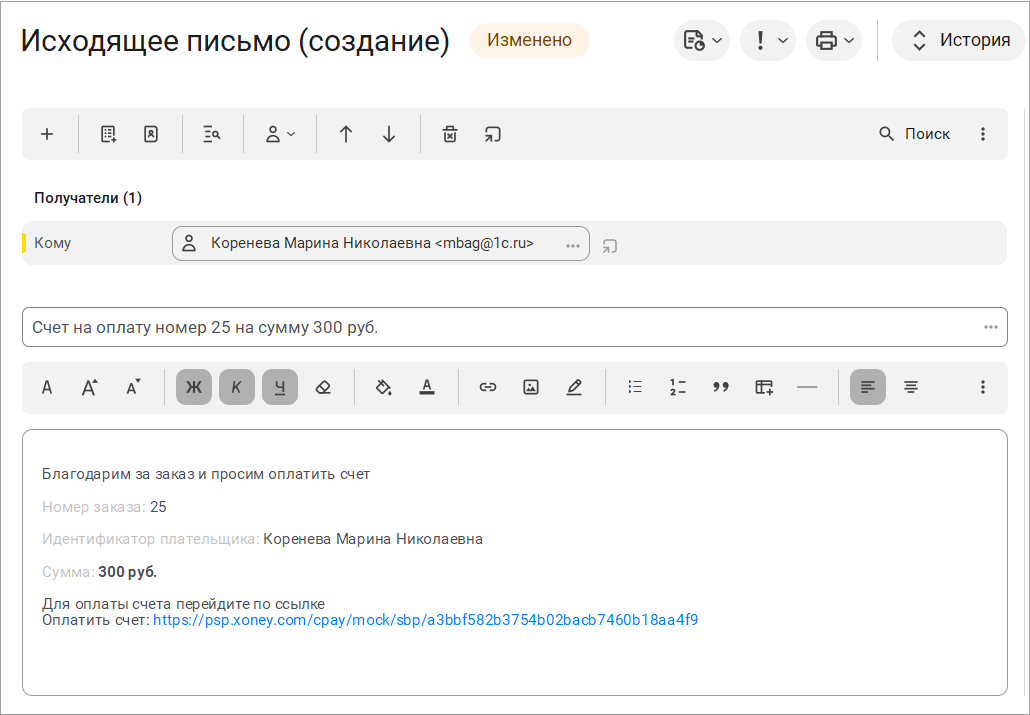Open the print dropdown menu
This screenshot has height=715, width=1030.
pyautogui.click(x=834, y=41)
